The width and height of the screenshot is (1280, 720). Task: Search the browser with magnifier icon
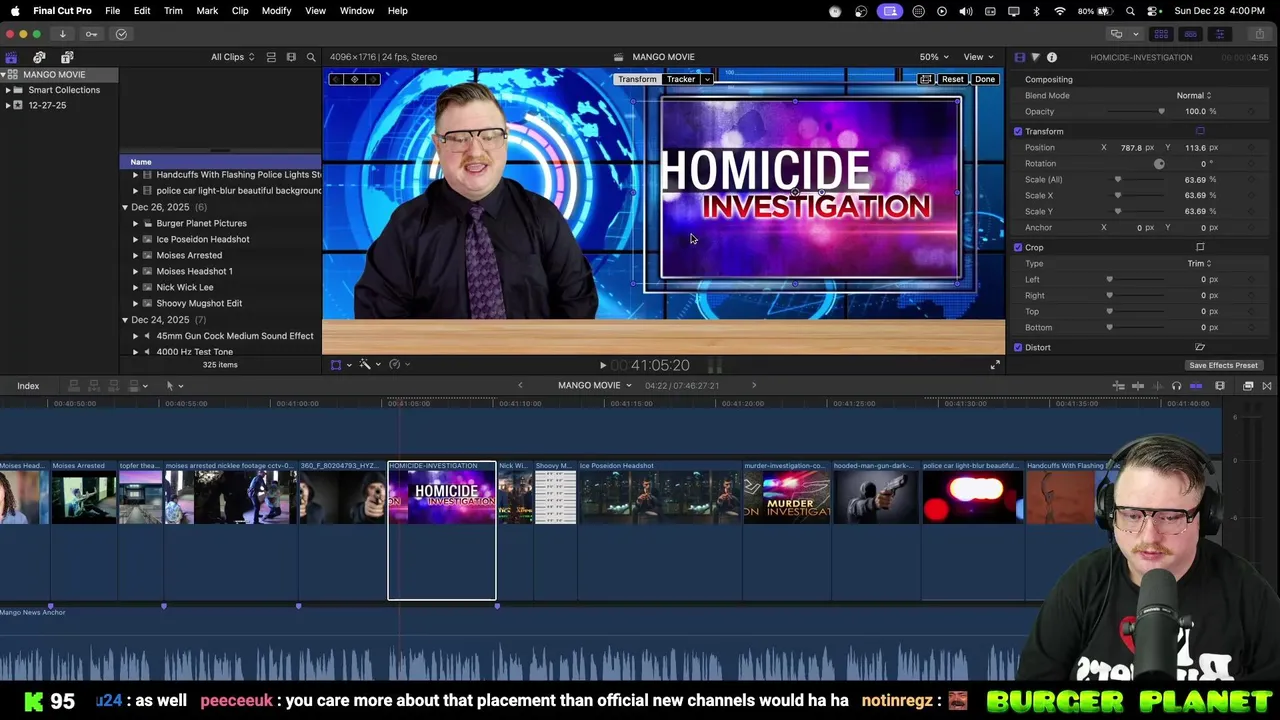311,57
